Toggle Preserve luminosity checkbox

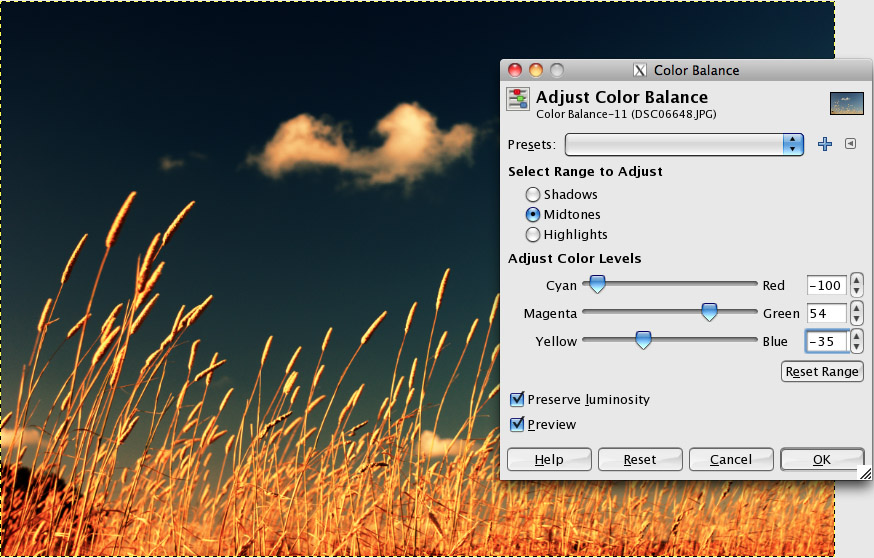(517, 399)
